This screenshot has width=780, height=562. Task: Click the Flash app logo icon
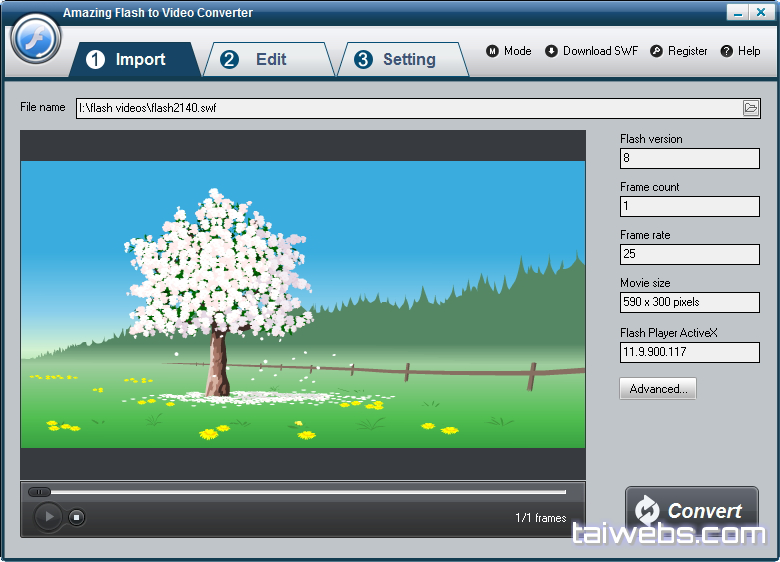pos(36,40)
